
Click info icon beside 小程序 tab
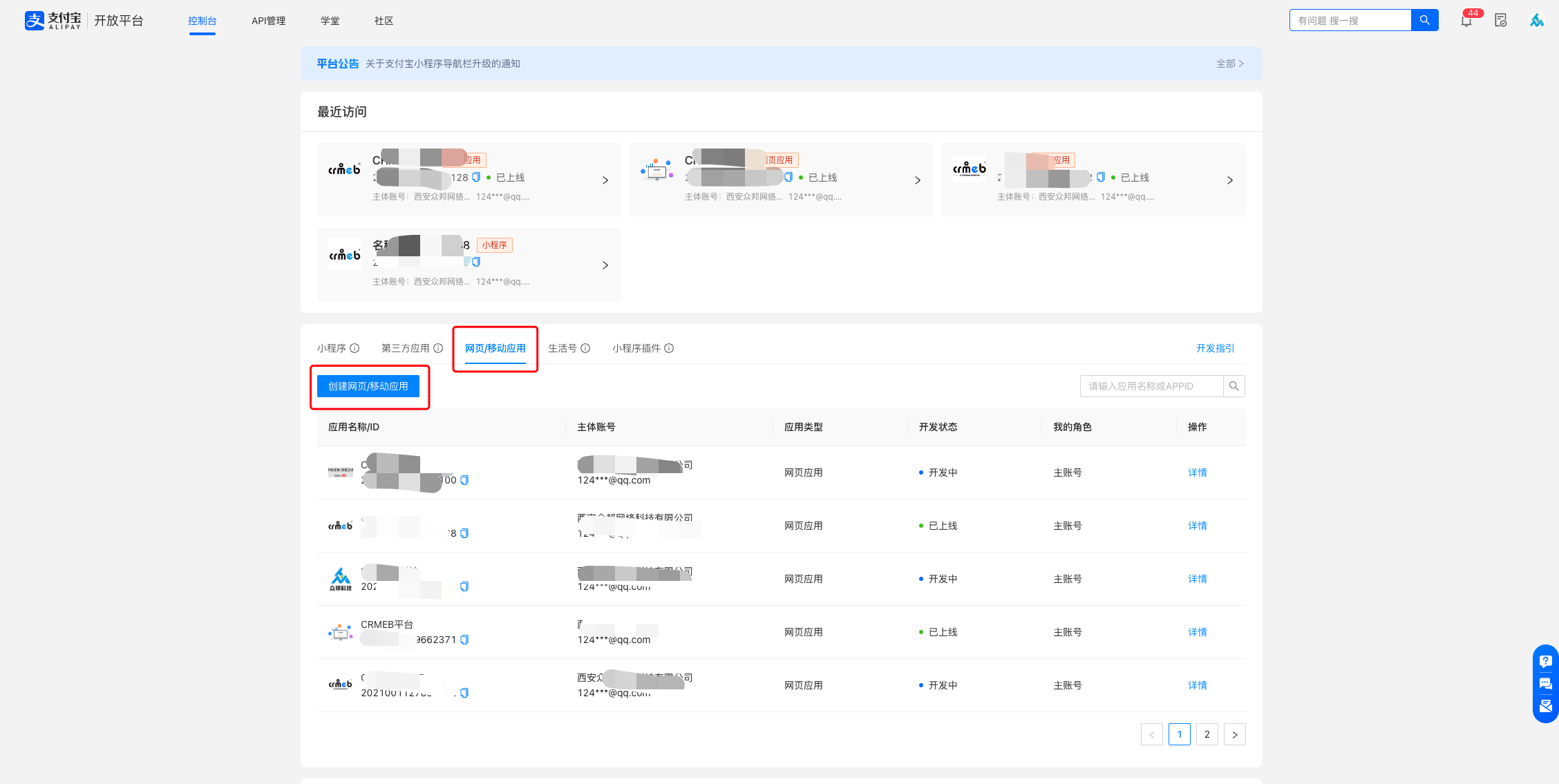(355, 348)
